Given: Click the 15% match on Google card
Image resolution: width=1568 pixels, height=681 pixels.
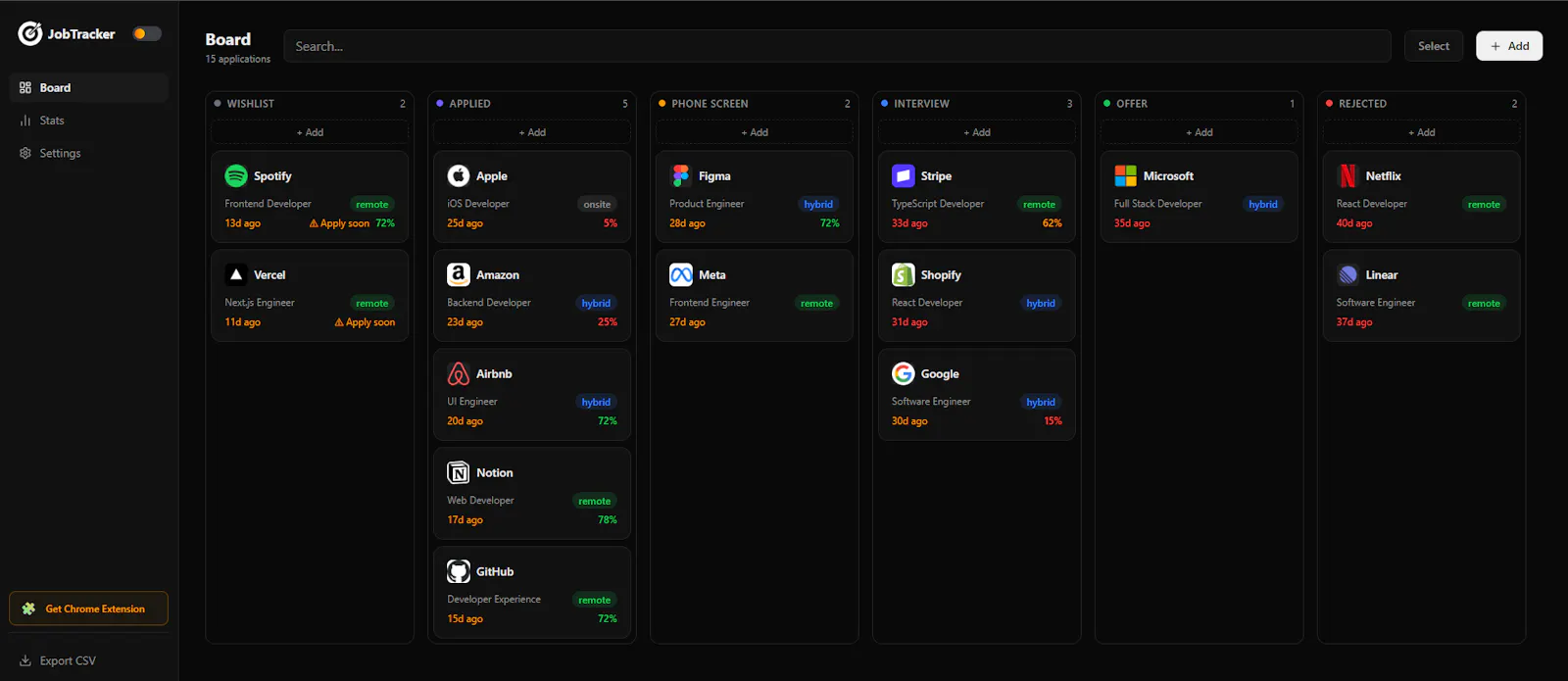Looking at the screenshot, I should [1053, 421].
